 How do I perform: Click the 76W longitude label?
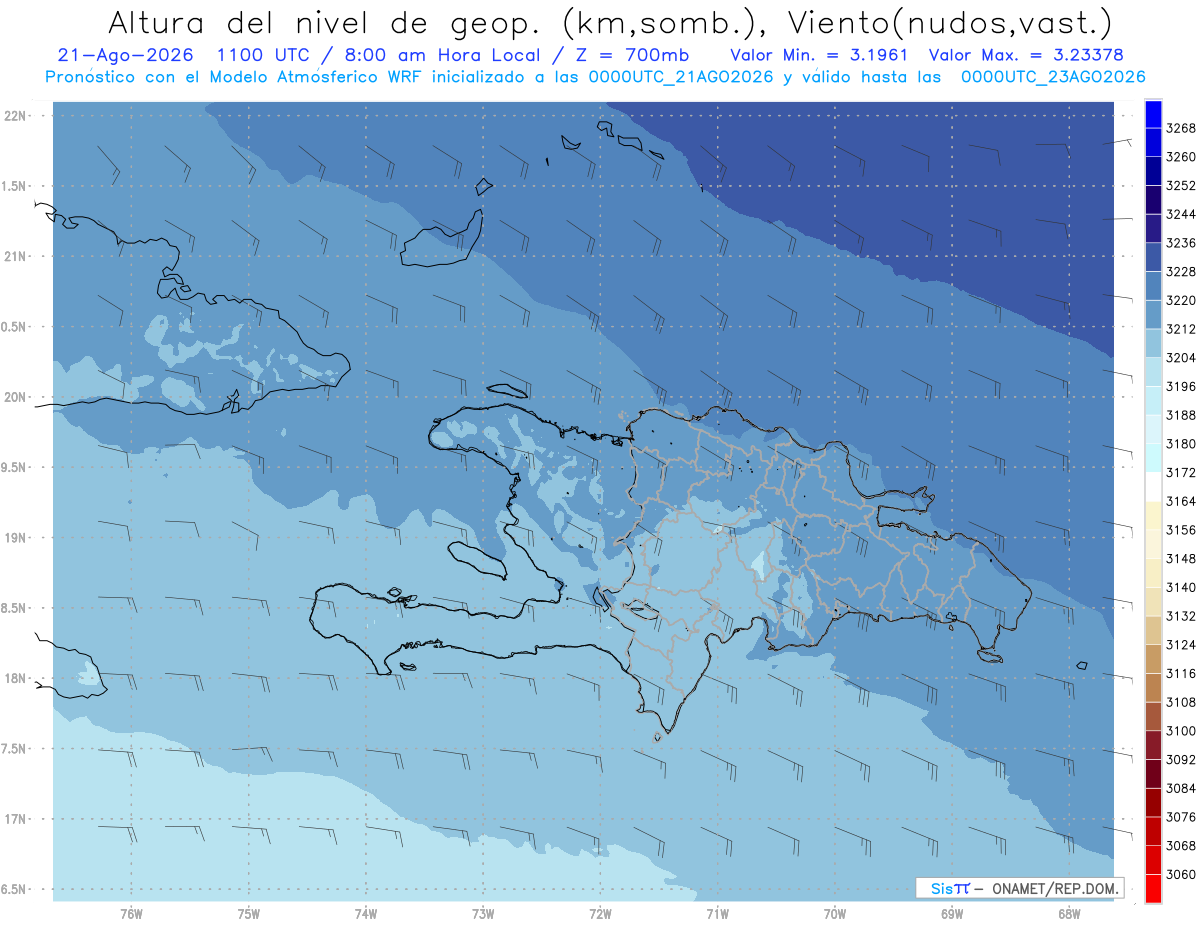click(131, 914)
